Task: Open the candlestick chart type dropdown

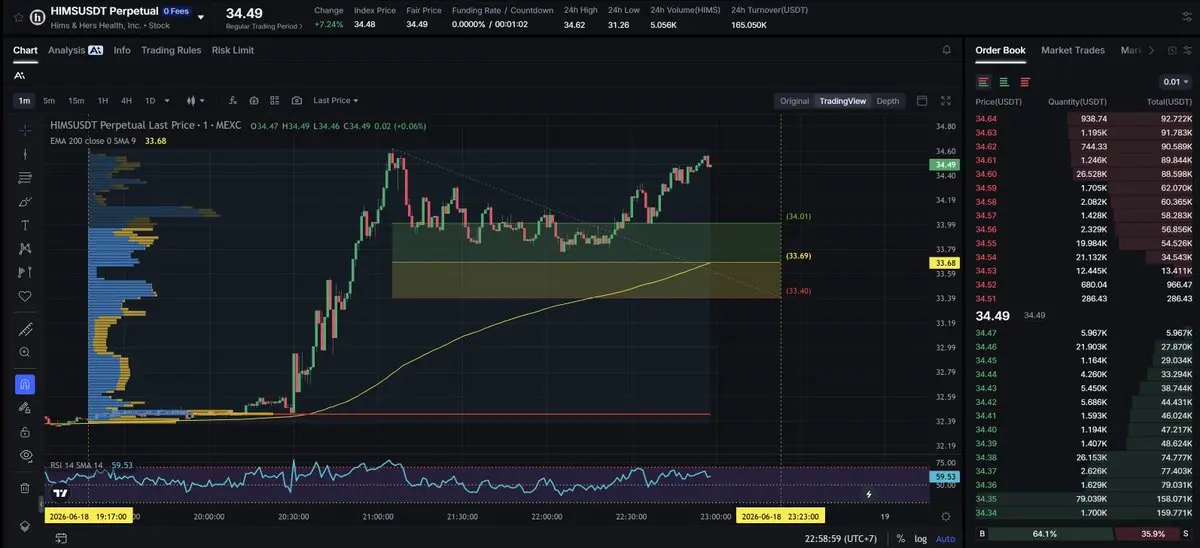Action: [x=195, y=100]
